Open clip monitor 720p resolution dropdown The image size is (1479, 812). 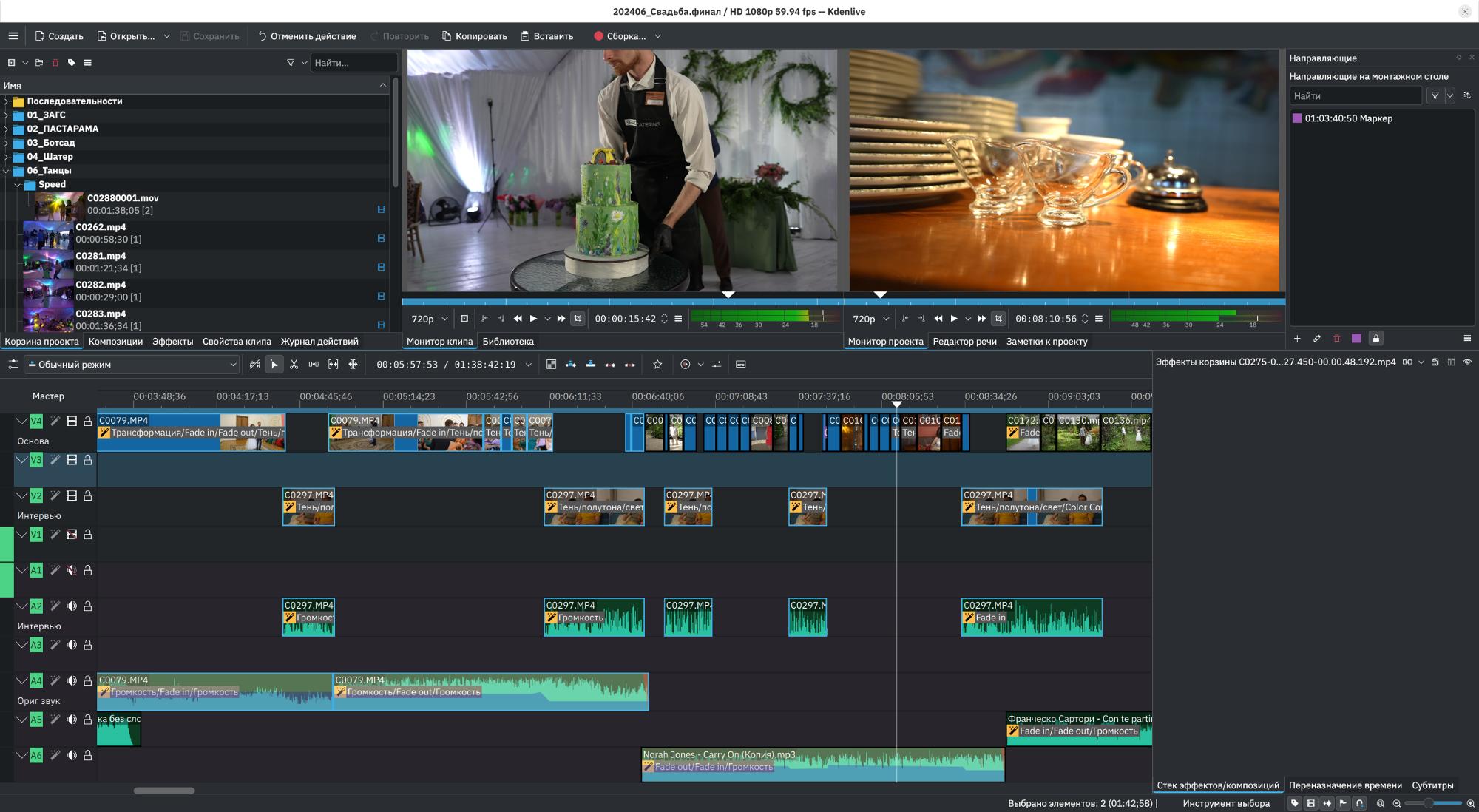coord(430,319)
